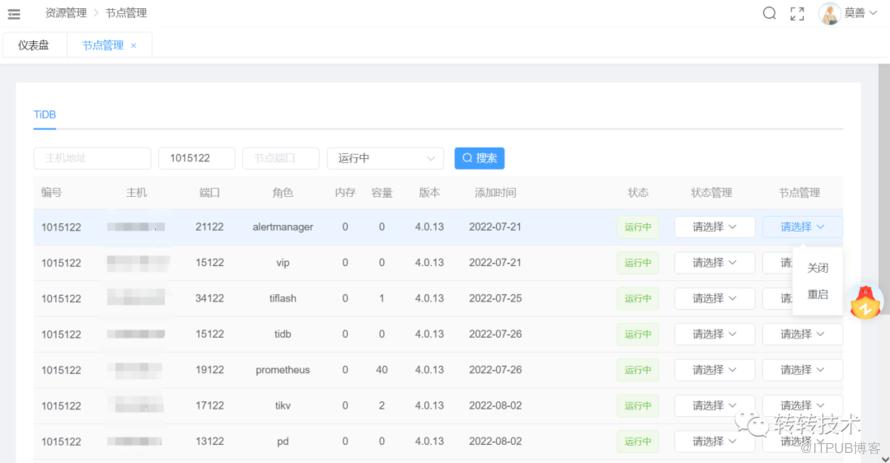Click the 添加时间 column header

click(x=496, y=193)
